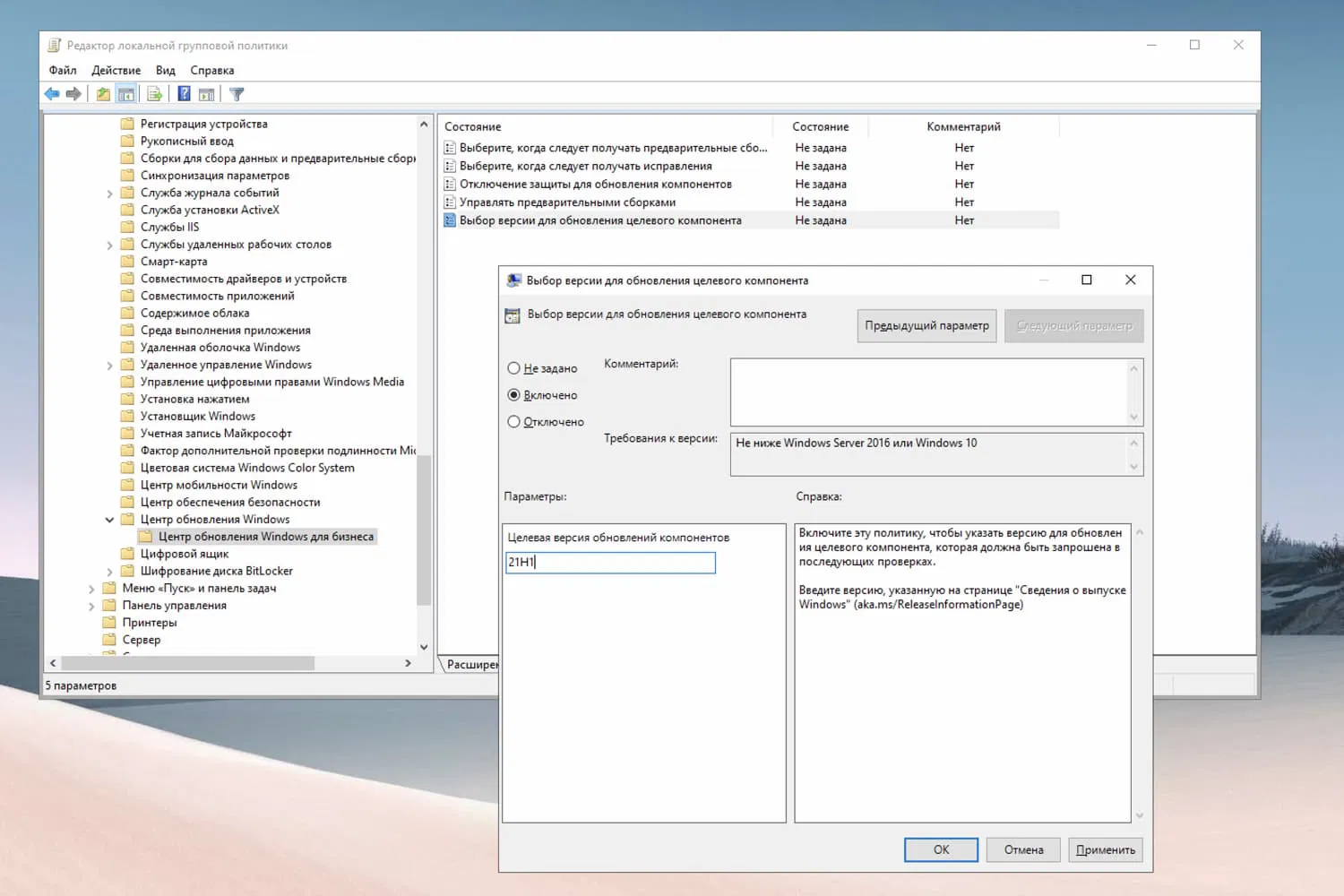Click the target version field containing 21H1
Screen dimensions: 1344x896
pyautogui.click(x=610, y=562)
